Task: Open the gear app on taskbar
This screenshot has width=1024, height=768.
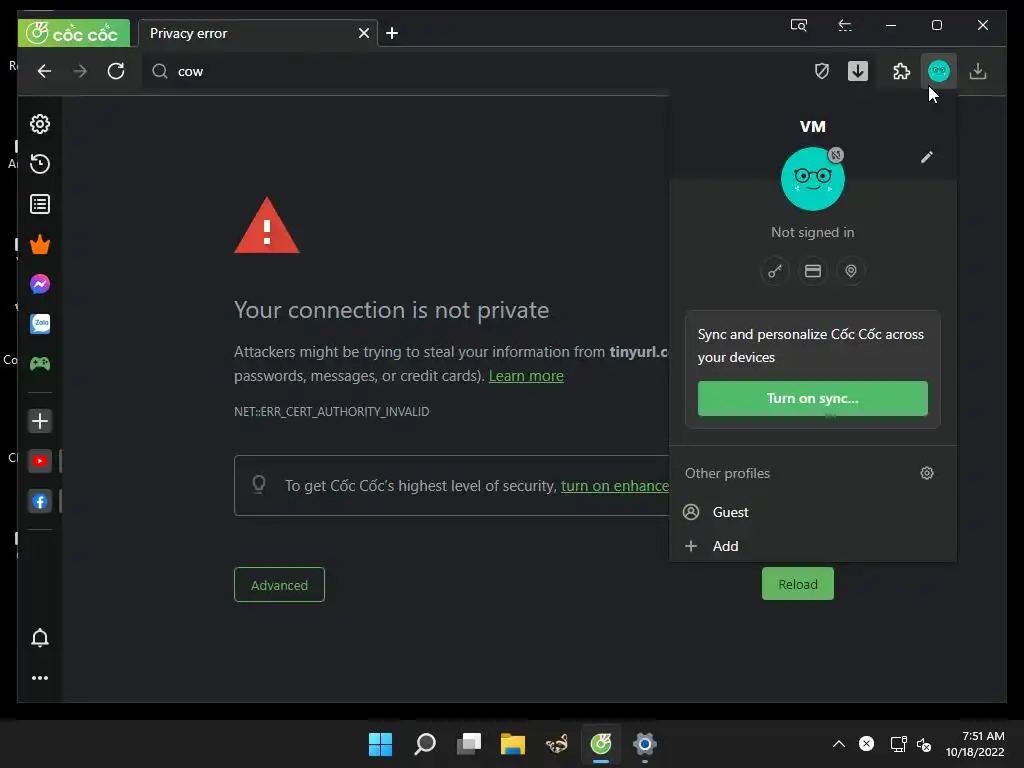Action: coord(645,744)
